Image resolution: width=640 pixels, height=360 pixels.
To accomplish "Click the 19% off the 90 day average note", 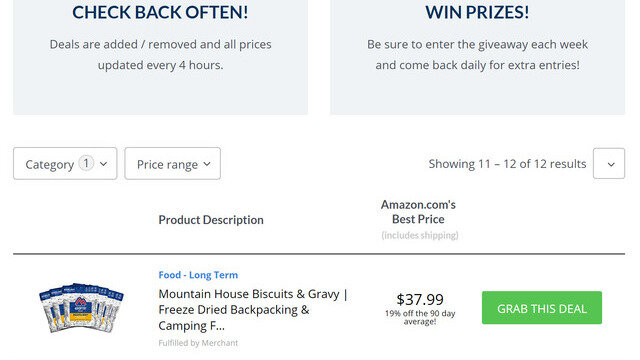I will (420, 318).
